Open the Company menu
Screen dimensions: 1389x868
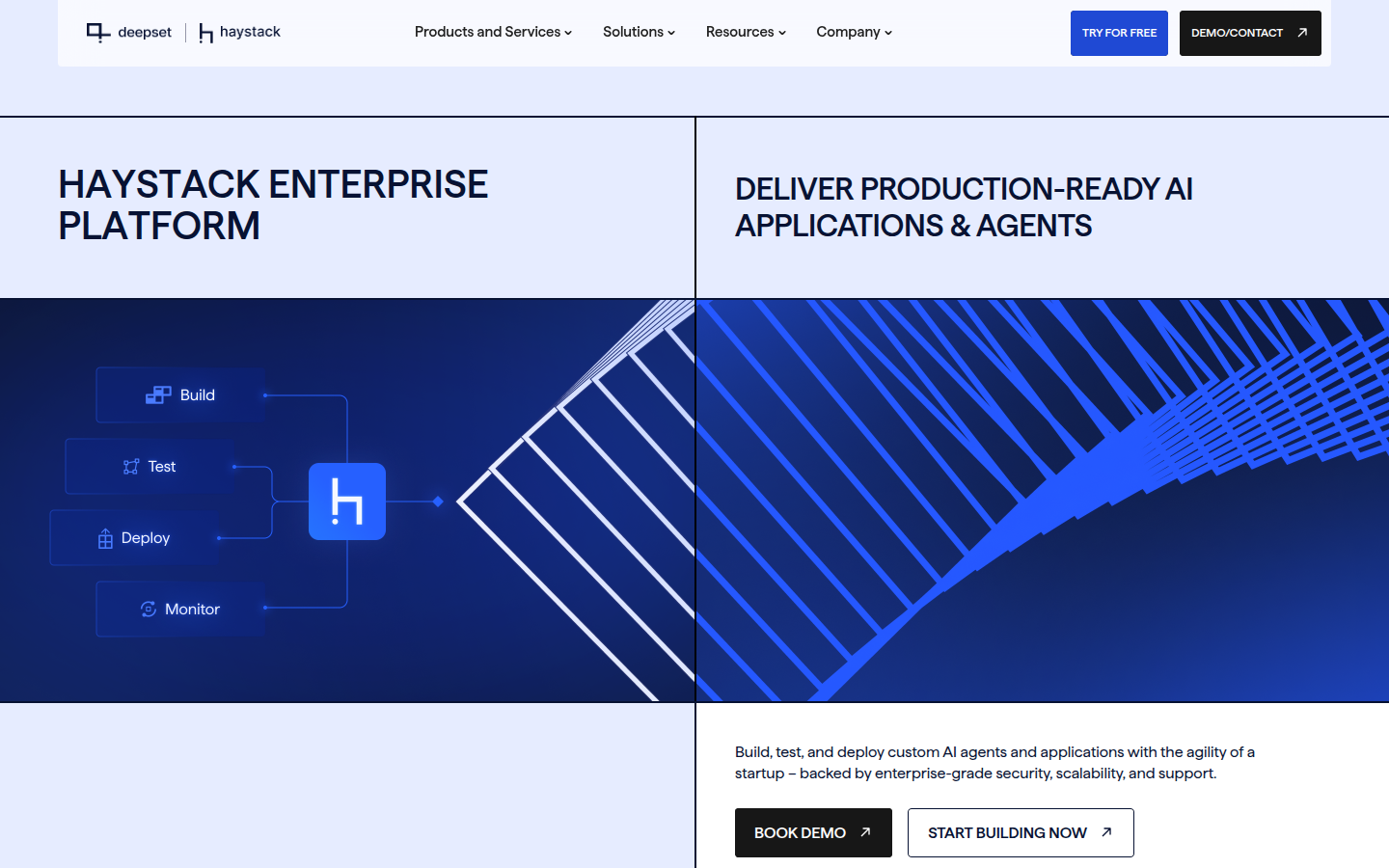point(854,32)
